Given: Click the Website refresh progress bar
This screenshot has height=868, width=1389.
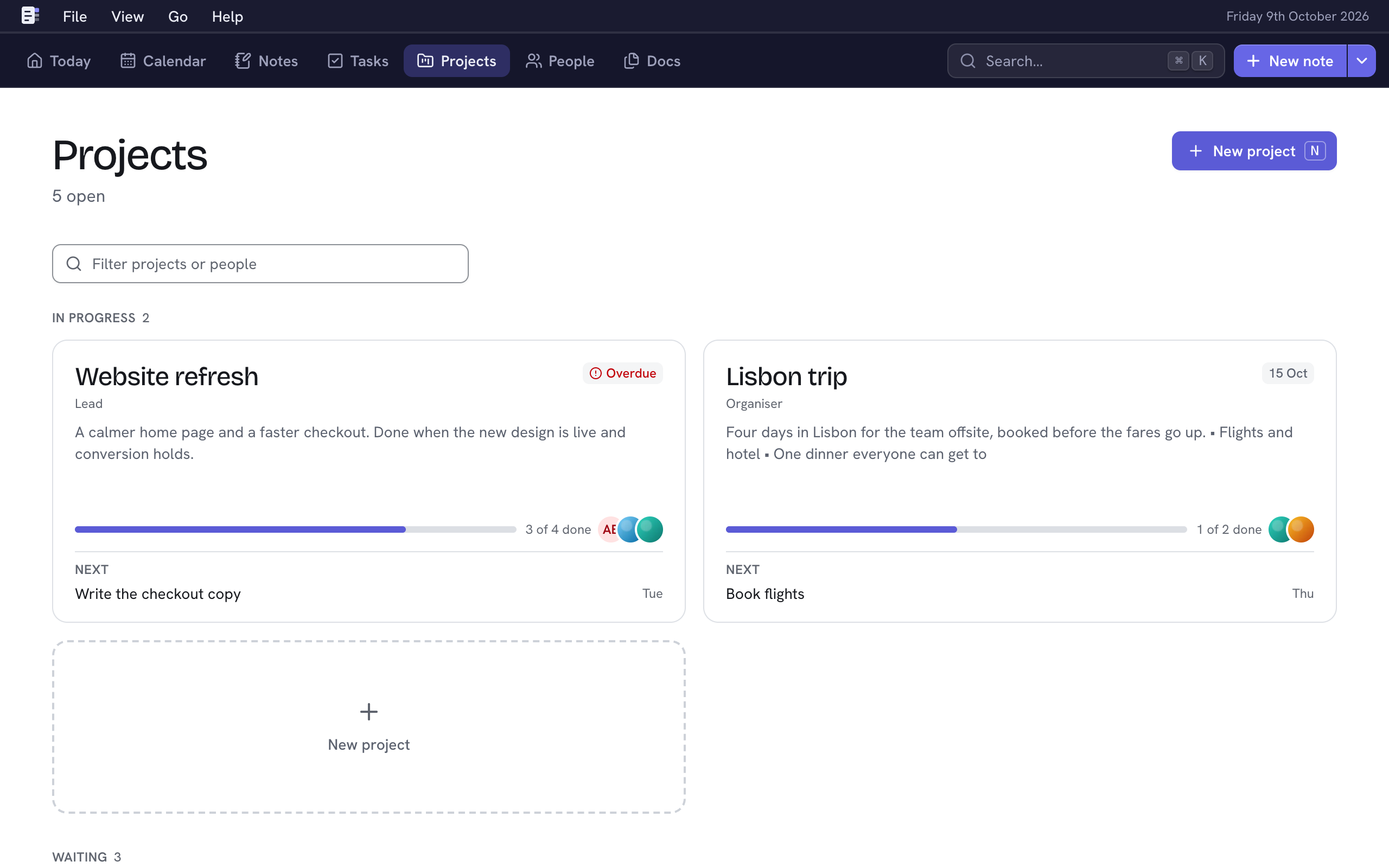Looking at the screenshot, I should click(296, 529).
